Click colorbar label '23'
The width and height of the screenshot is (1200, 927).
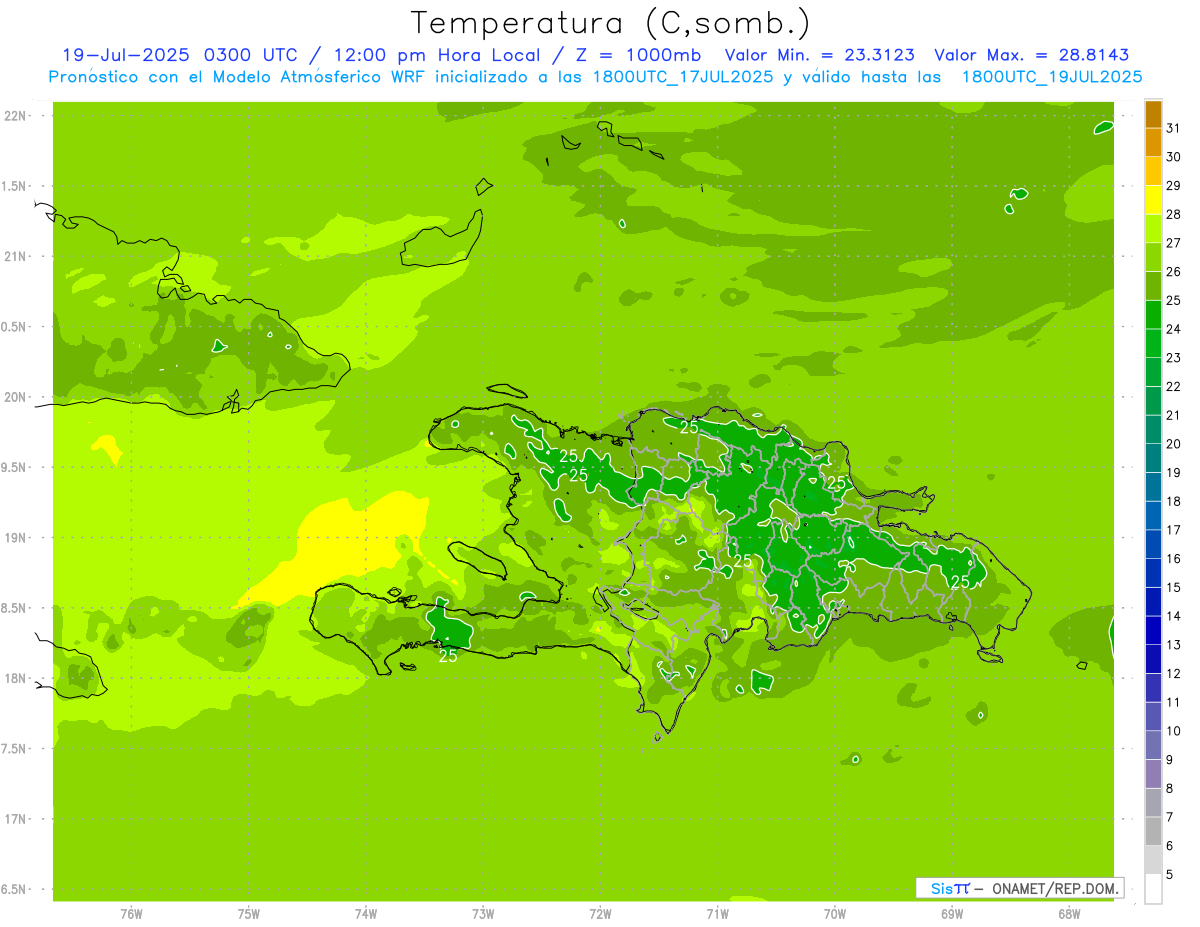tap(1173, 358)
